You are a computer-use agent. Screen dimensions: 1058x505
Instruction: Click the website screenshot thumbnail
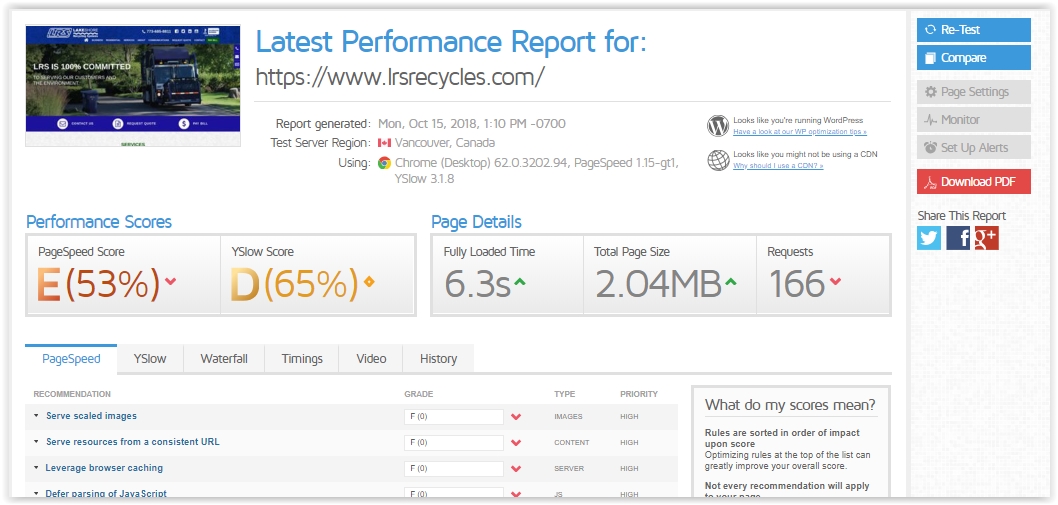133,86
